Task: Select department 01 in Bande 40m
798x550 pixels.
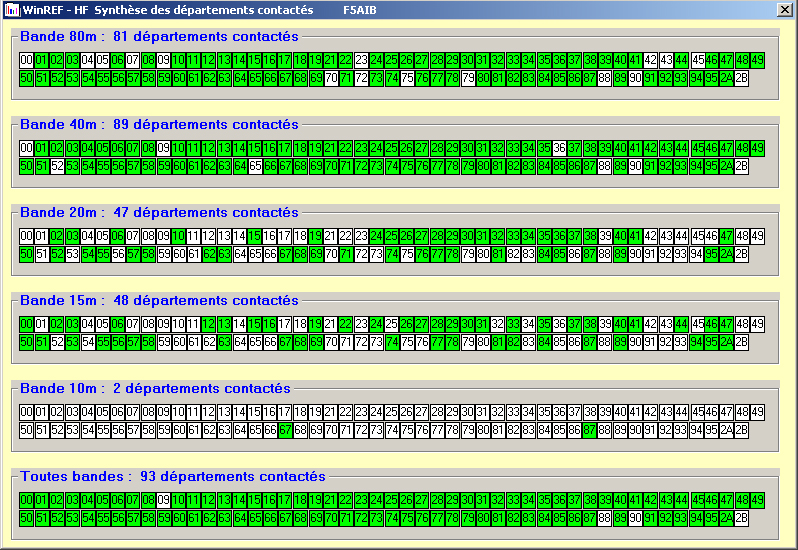Action: [42, 148]
